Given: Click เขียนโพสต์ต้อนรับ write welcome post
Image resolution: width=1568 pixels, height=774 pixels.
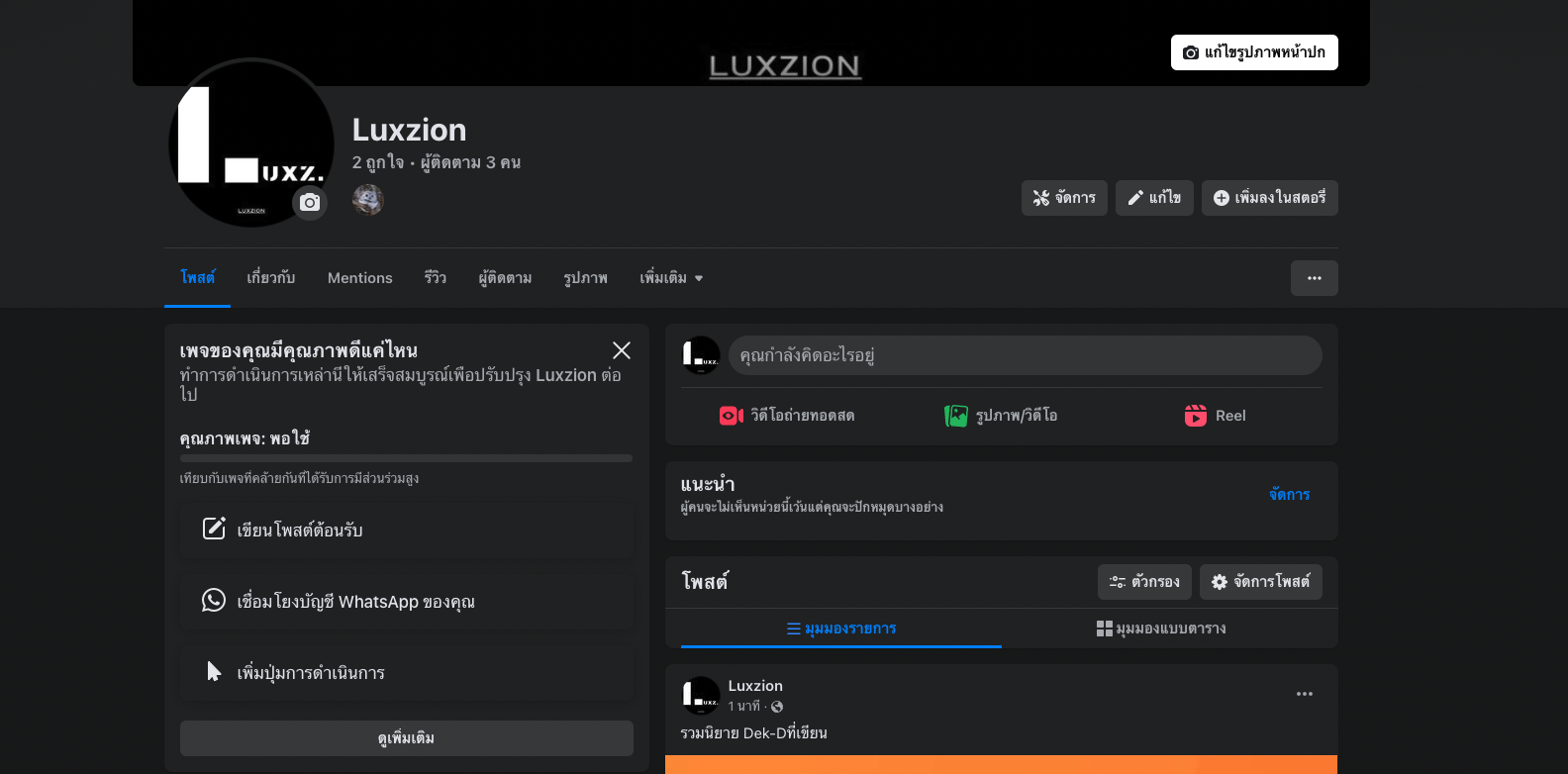Looking at the screenshot, I should tap(407, 530).
